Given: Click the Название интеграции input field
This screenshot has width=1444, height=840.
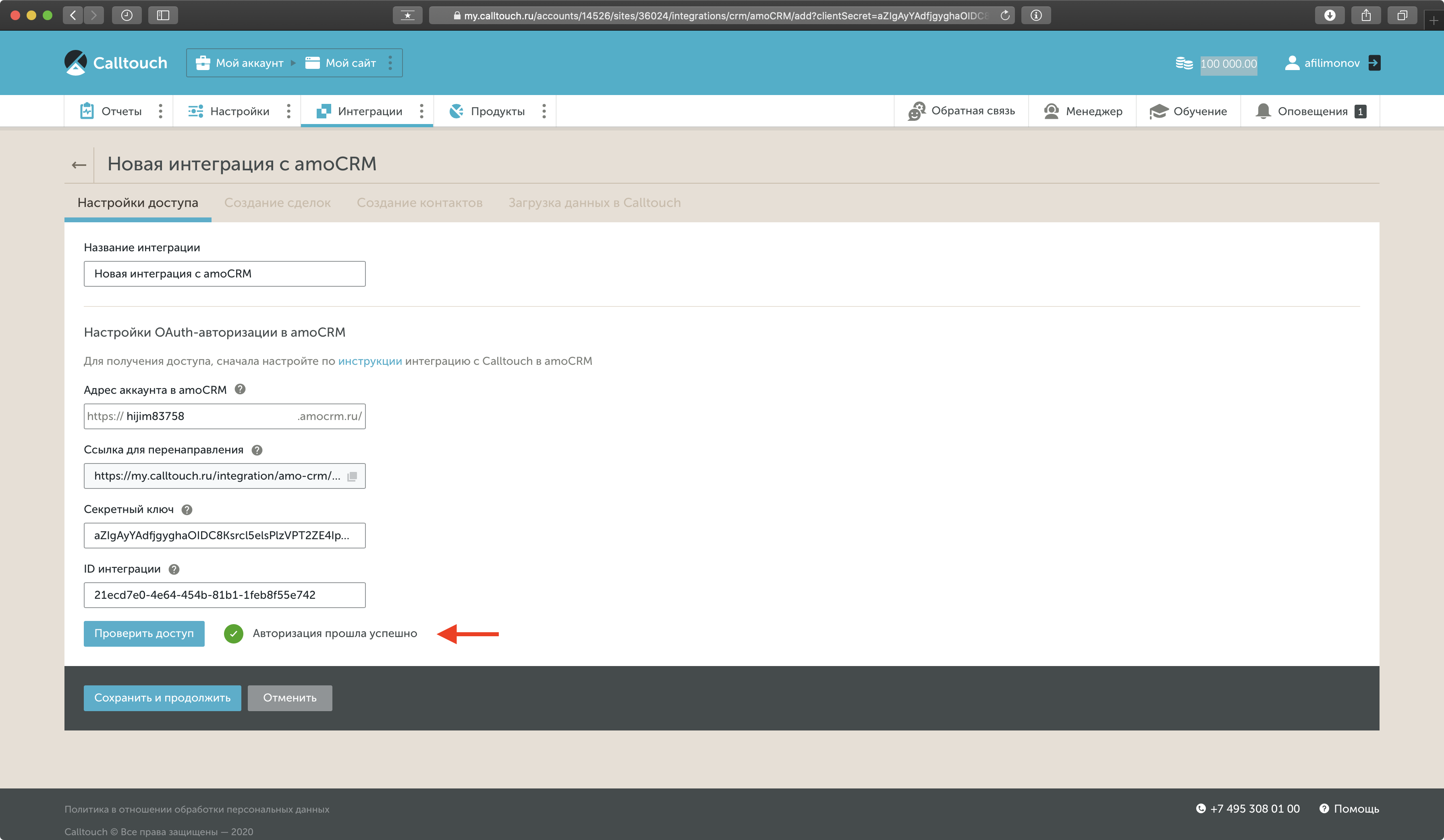Looking at the screenshot, I should [224, 274].
